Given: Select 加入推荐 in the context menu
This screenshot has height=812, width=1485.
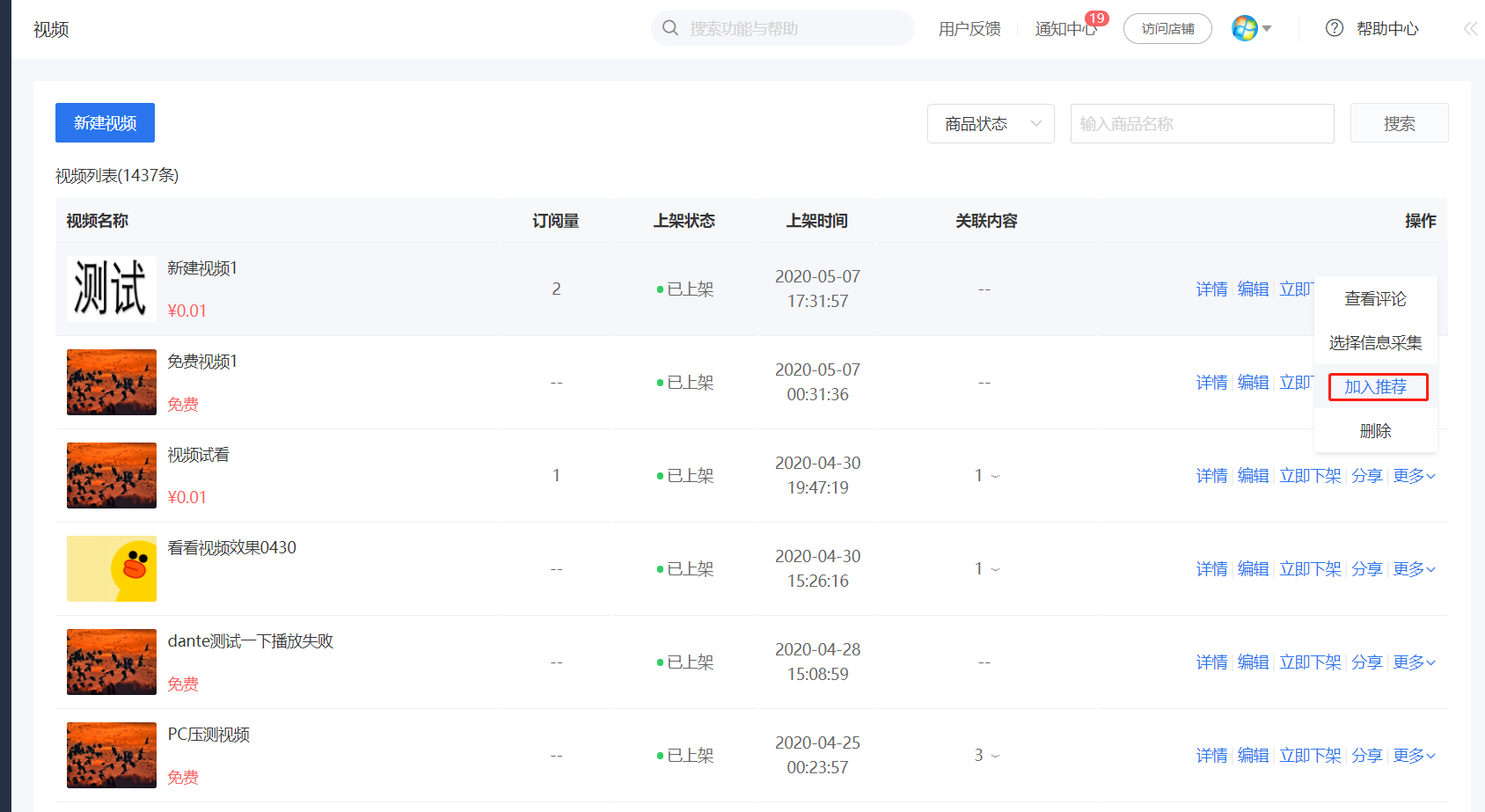Looking at the screenshot, I should pyautogui.click(x=1376, y=387).
